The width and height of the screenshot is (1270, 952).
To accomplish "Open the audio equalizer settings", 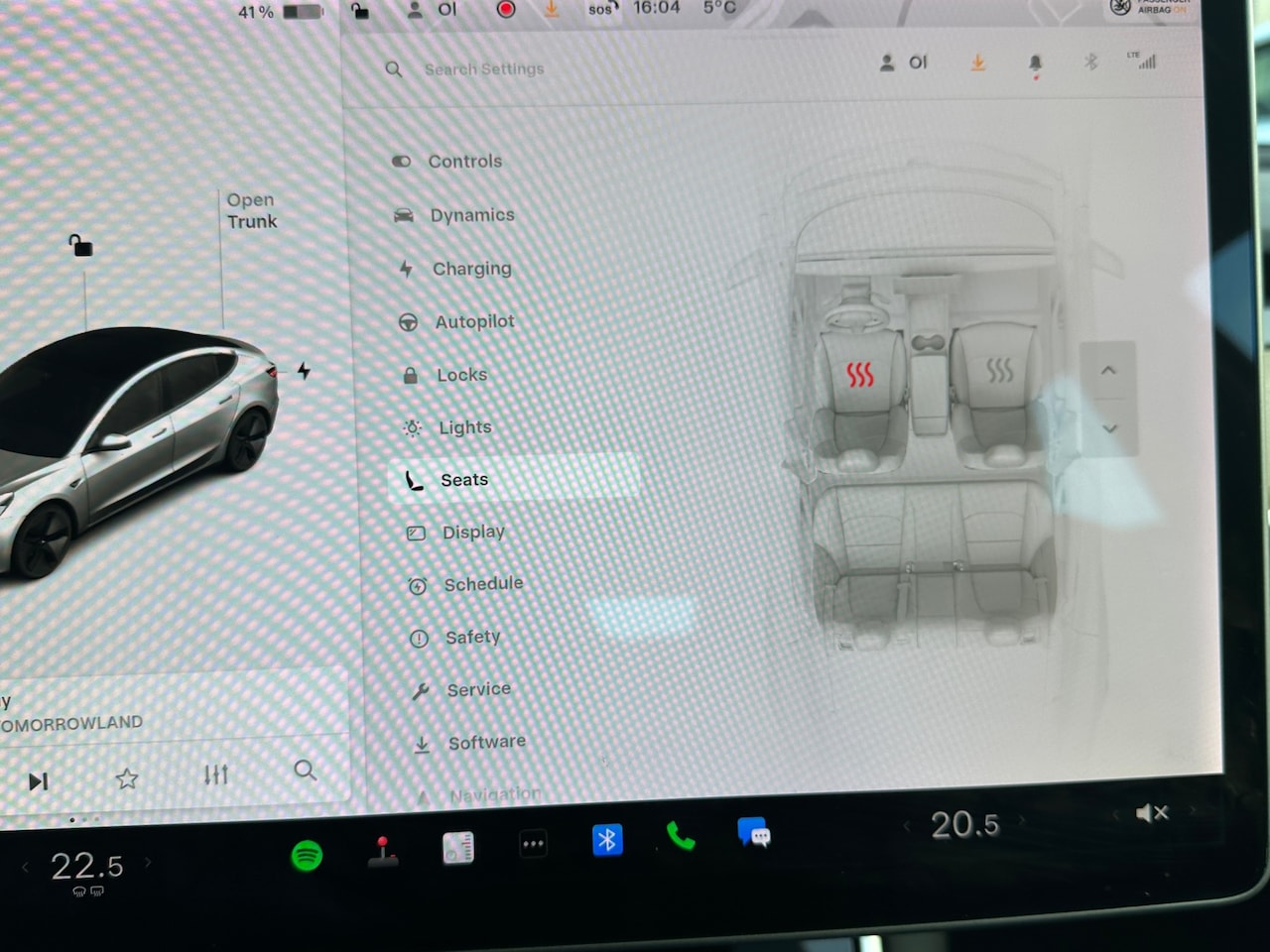I will [x=216, y=774].
